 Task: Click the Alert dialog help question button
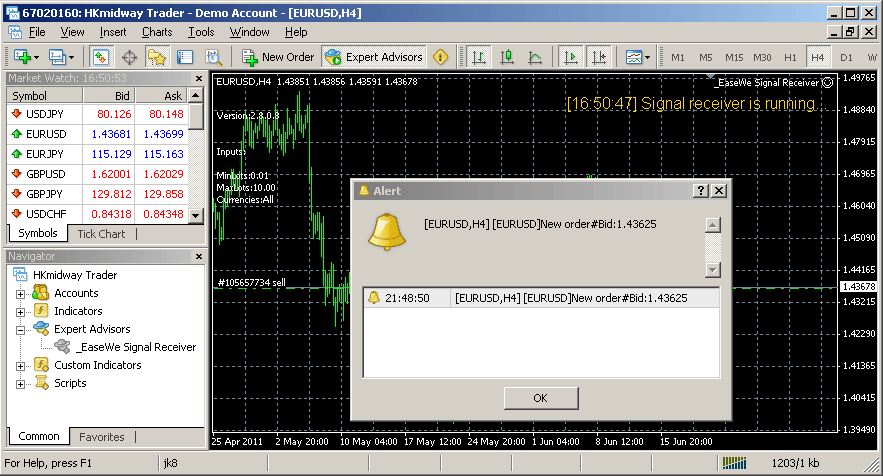click(701, 190)
